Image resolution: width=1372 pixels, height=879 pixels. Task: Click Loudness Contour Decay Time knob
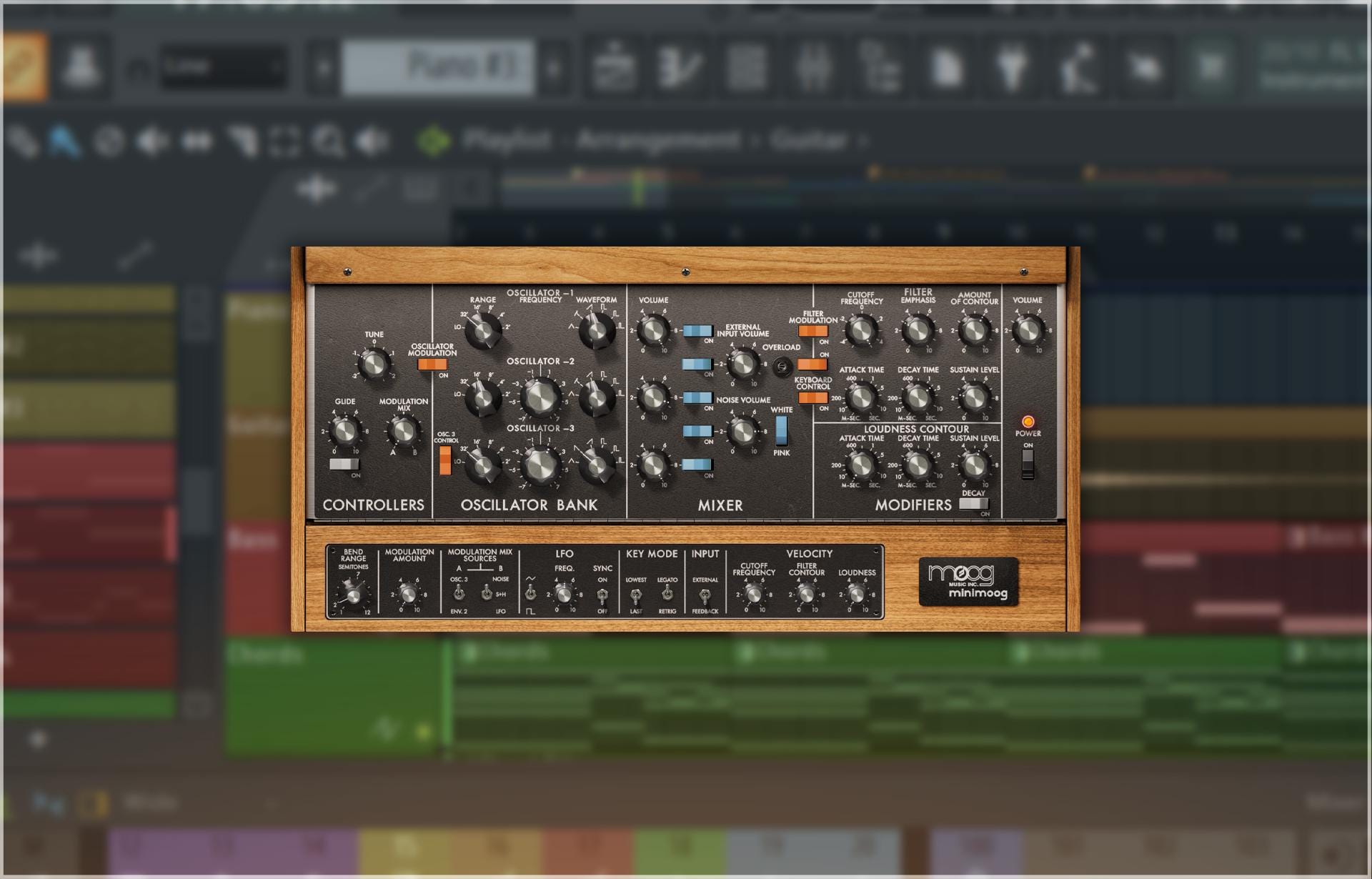tap(918, 465)
